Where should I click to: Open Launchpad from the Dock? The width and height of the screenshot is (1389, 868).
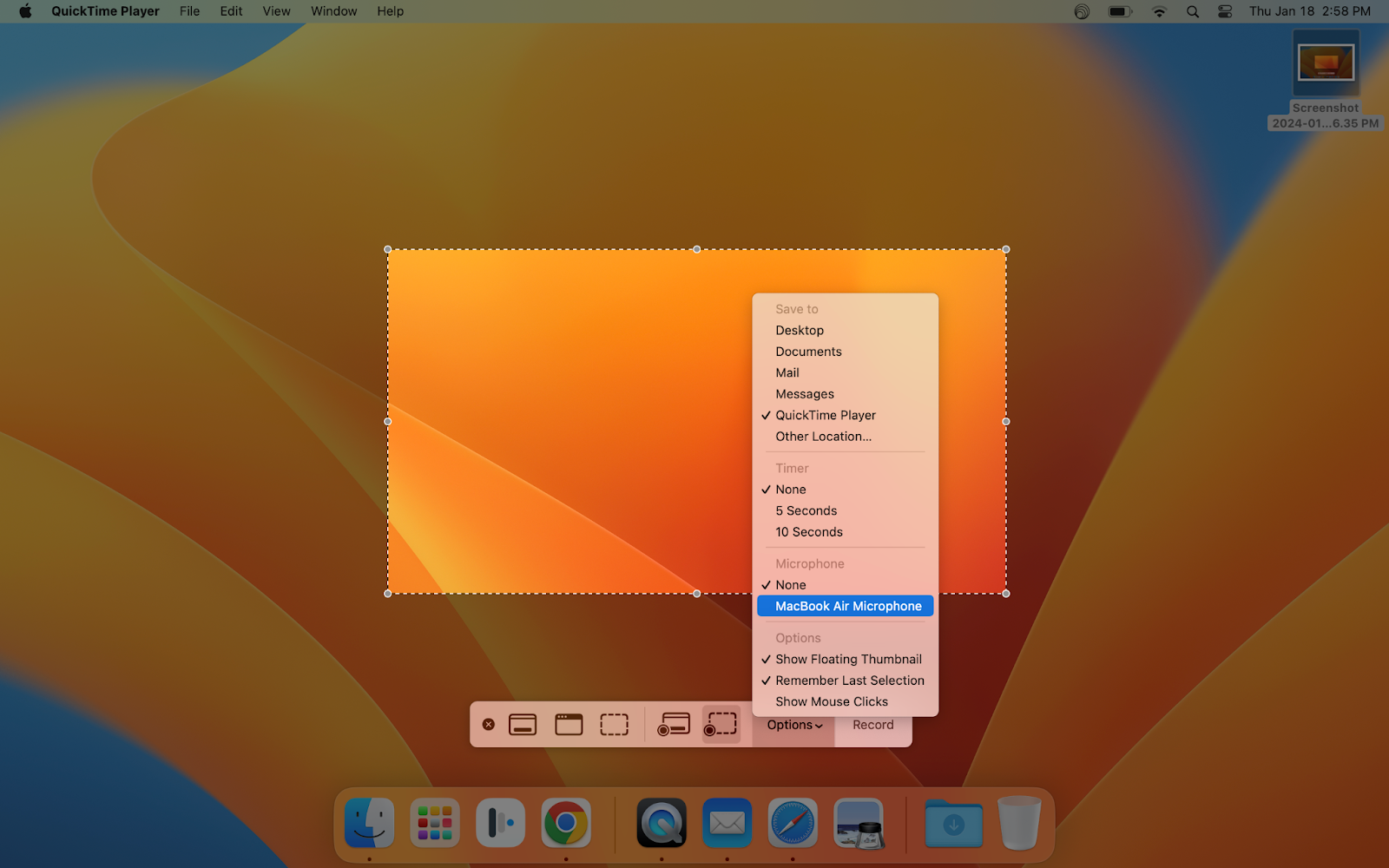[435, 822]
